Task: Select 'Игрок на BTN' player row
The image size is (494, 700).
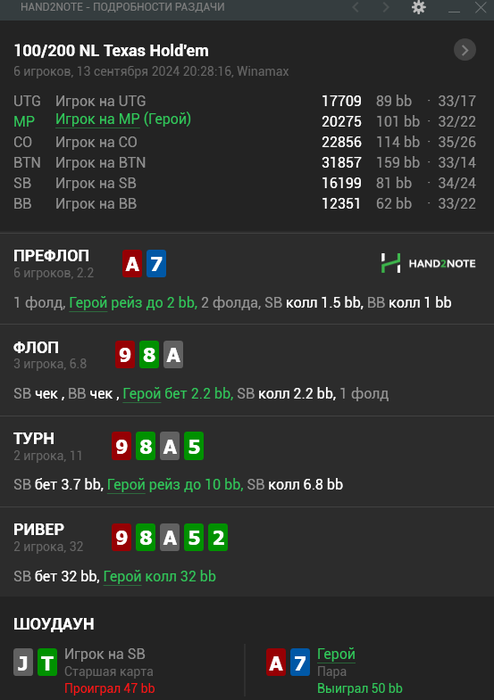Action: point(245,162)
